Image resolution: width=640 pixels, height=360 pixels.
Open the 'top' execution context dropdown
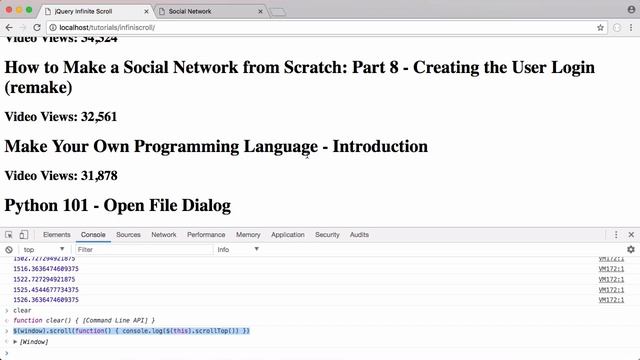coord(44,249)
